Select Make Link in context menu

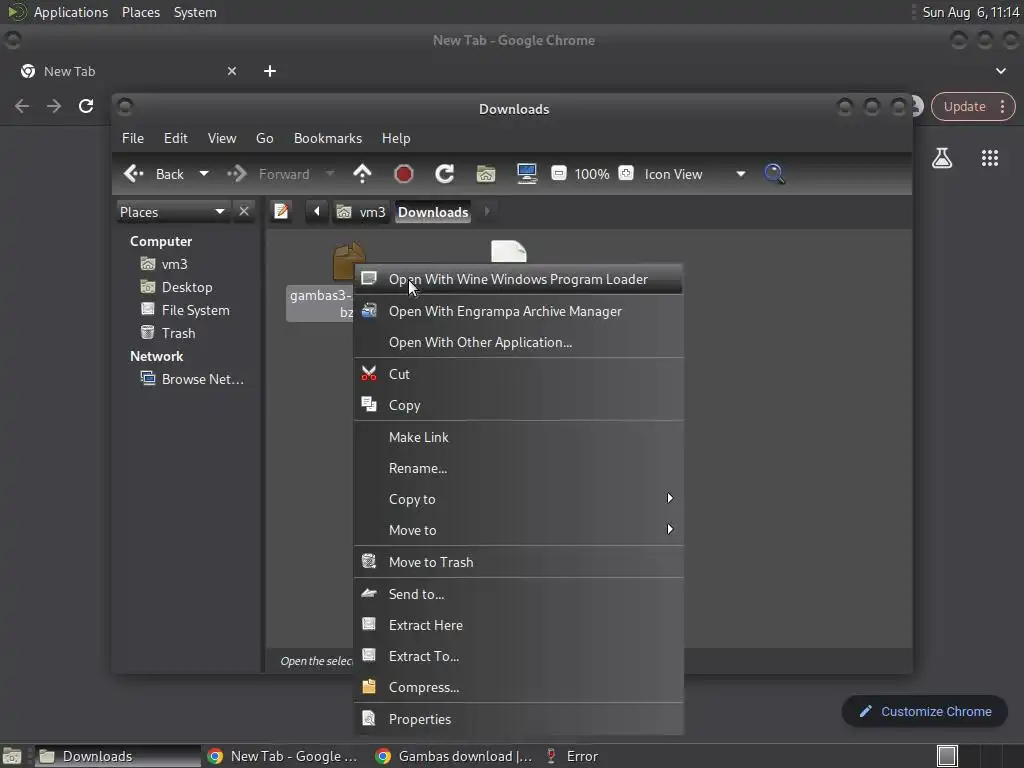519,438
